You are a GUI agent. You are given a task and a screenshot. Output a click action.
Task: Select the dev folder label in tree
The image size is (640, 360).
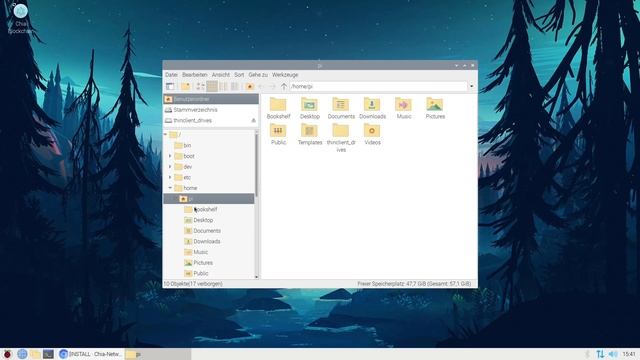[x=188, y=167]
